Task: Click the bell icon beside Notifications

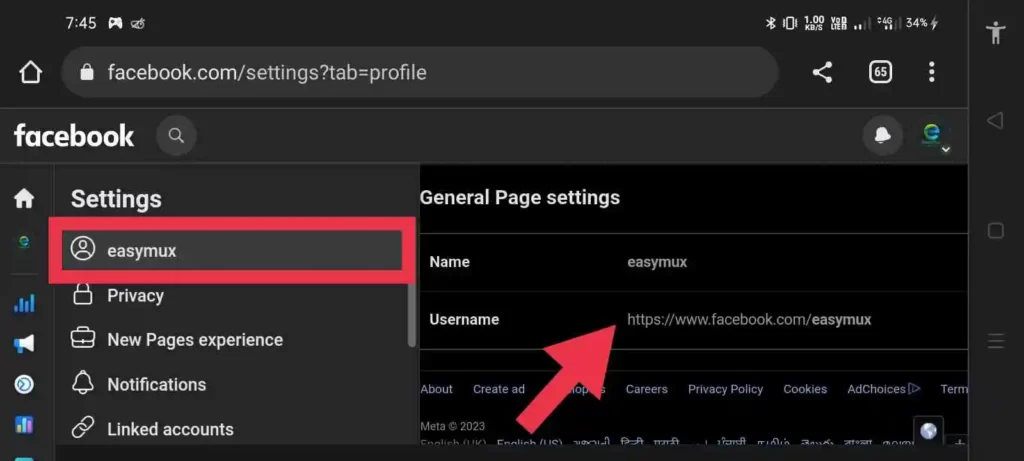Action: pyautogui.click(x=83, y=384)
